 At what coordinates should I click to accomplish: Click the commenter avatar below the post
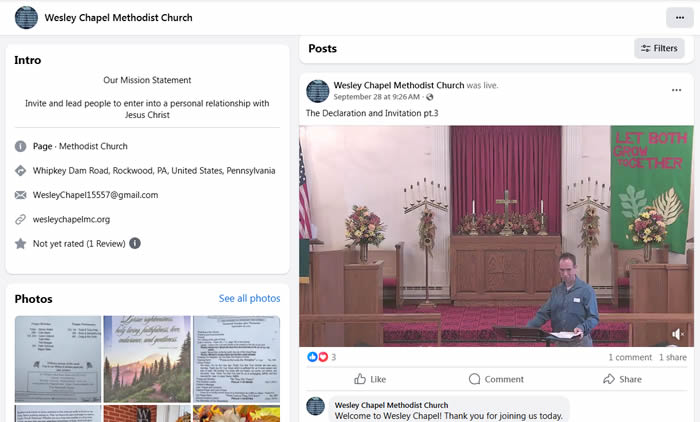pyautogui.click(x=316, y=408)
